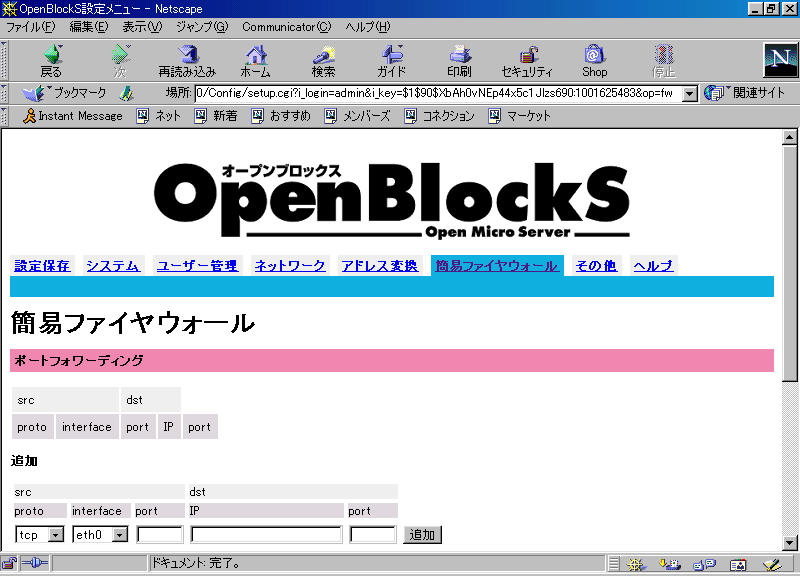Open the 表示(V) menu
This screenshot has width=800, height=576.
tap(142, 27)
